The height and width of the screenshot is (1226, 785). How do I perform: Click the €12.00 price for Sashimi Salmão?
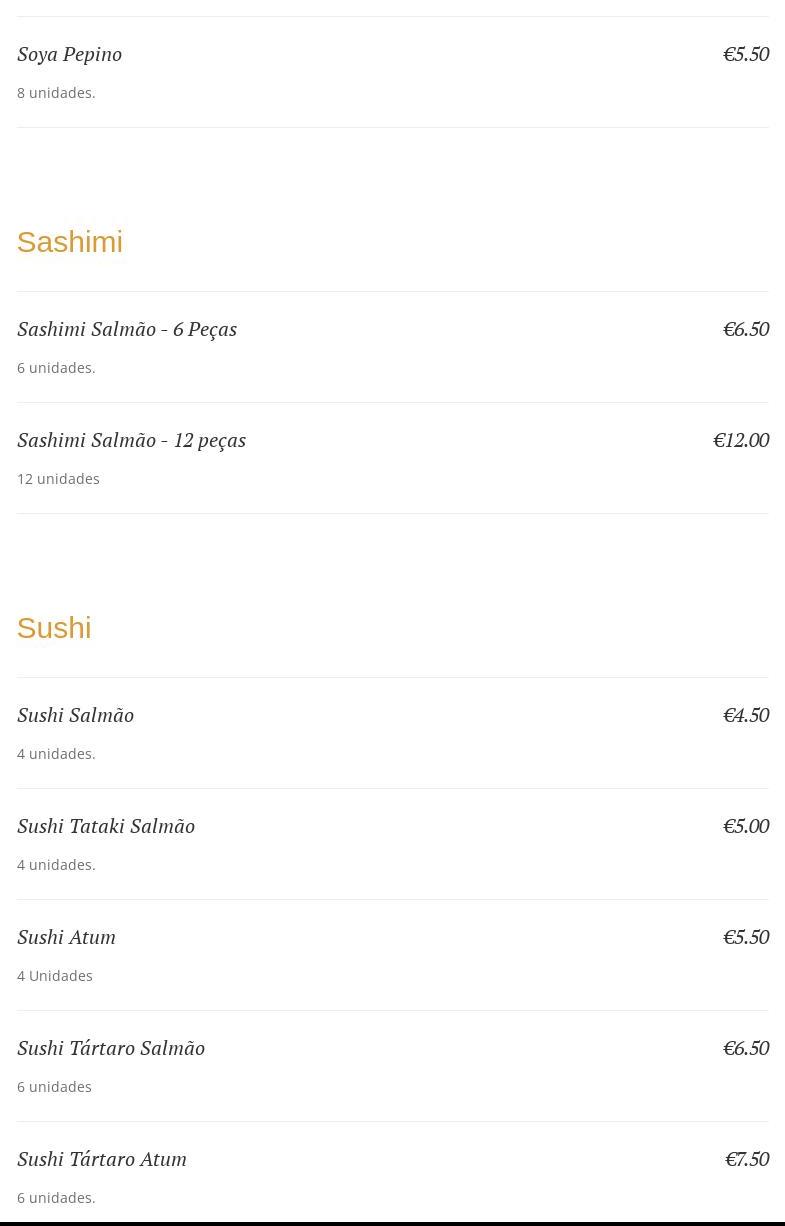(741, 440)
